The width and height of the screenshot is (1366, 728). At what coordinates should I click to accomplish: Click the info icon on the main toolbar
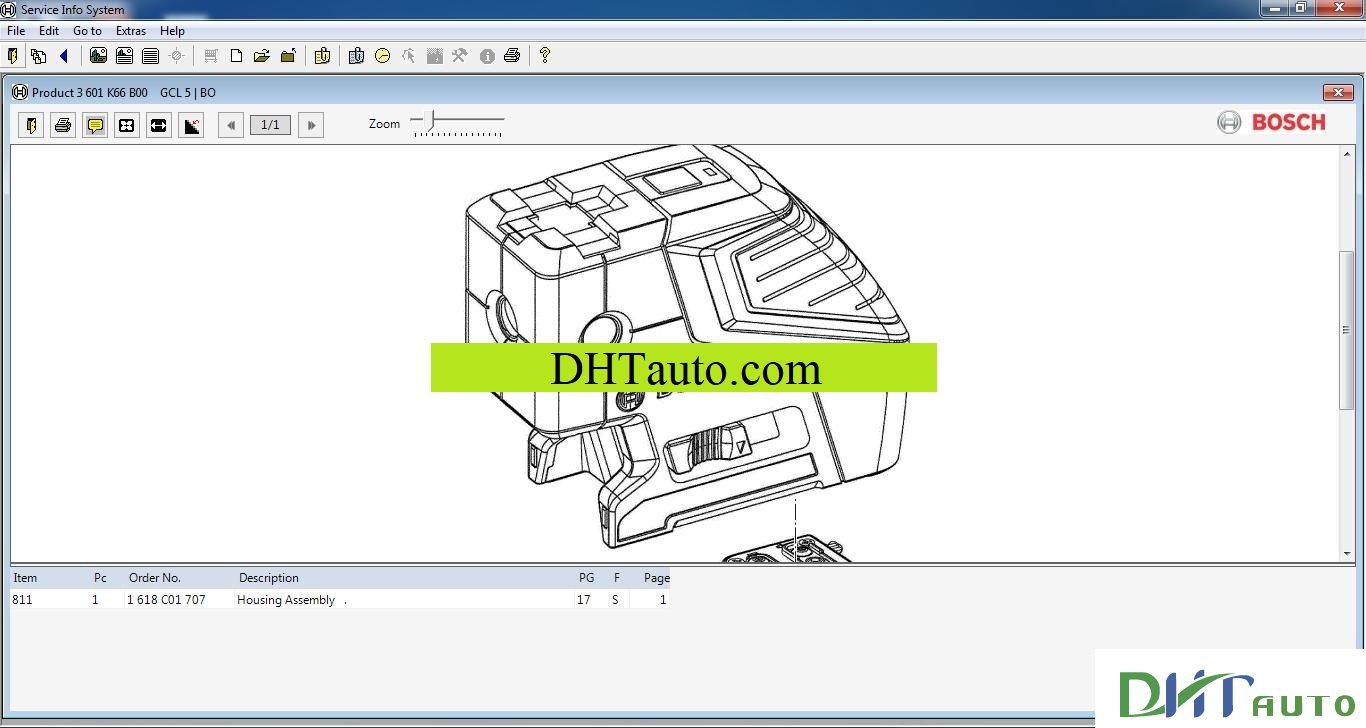[x=486, y=56]
